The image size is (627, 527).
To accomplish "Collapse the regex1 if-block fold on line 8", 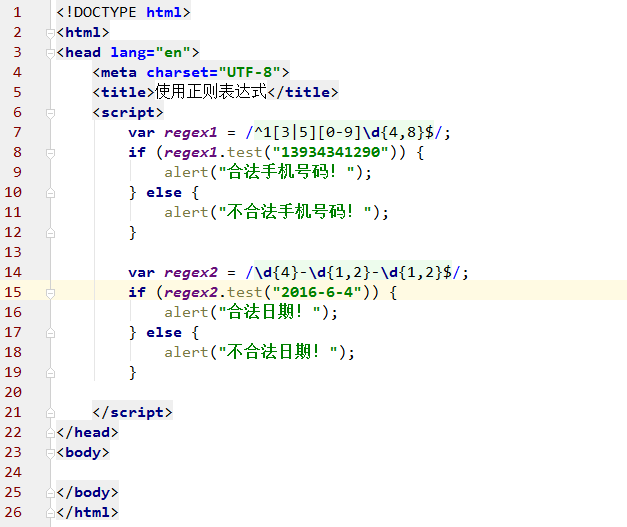I will coord(50,153).
